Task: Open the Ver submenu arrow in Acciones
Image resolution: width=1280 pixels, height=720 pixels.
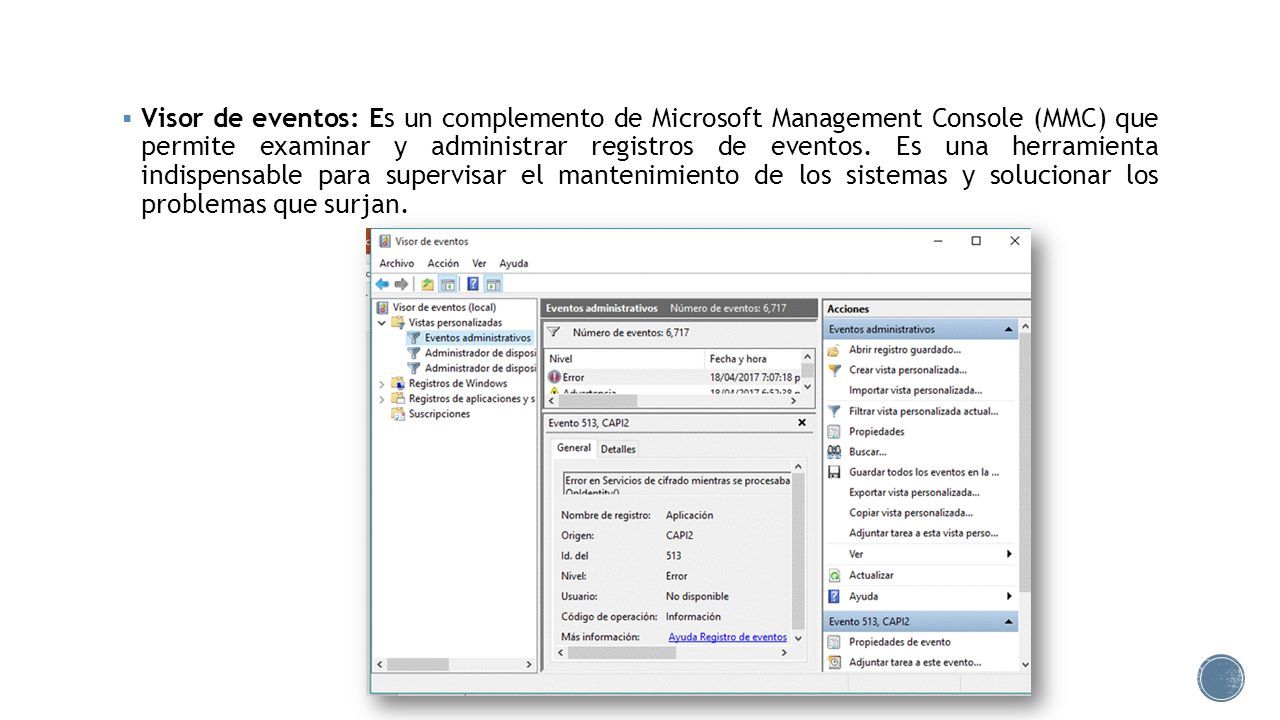Action: click(1009, 554)
